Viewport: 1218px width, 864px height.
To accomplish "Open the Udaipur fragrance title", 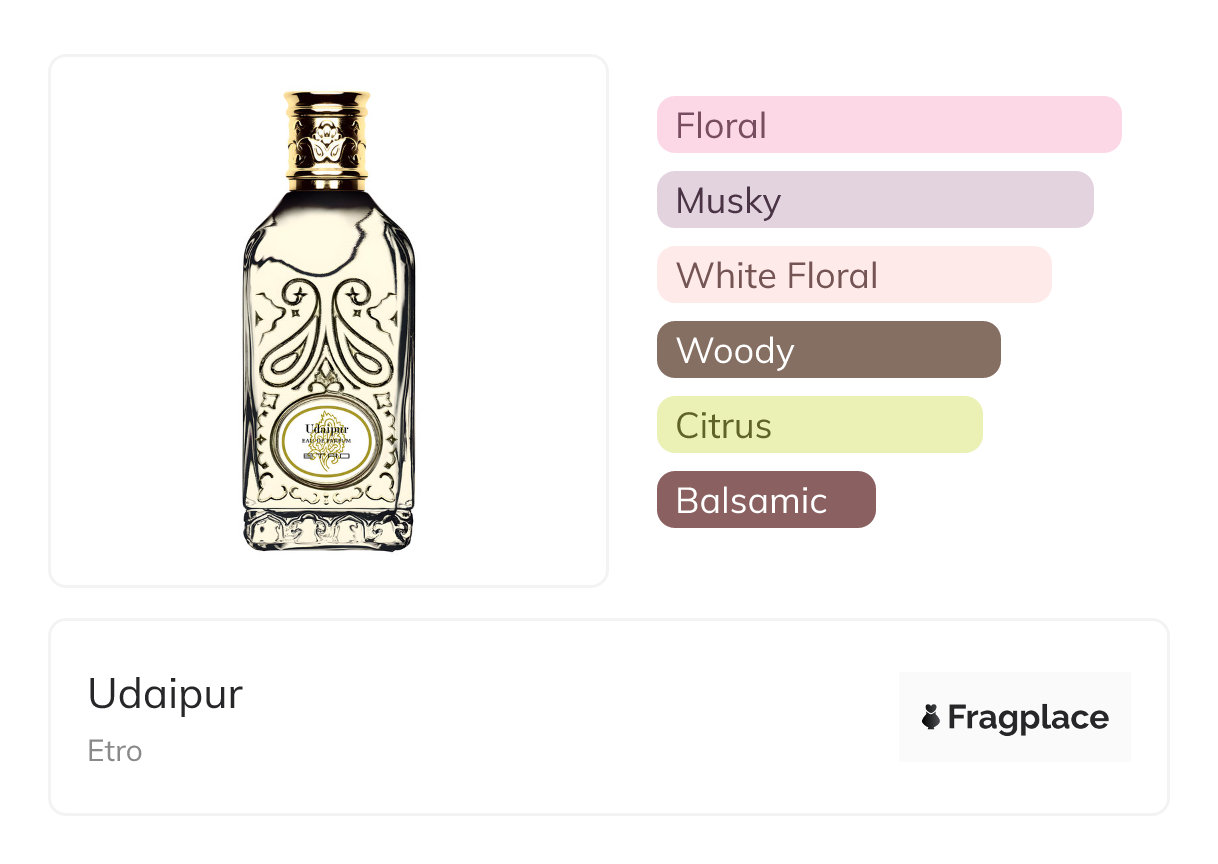I will 165,694.
